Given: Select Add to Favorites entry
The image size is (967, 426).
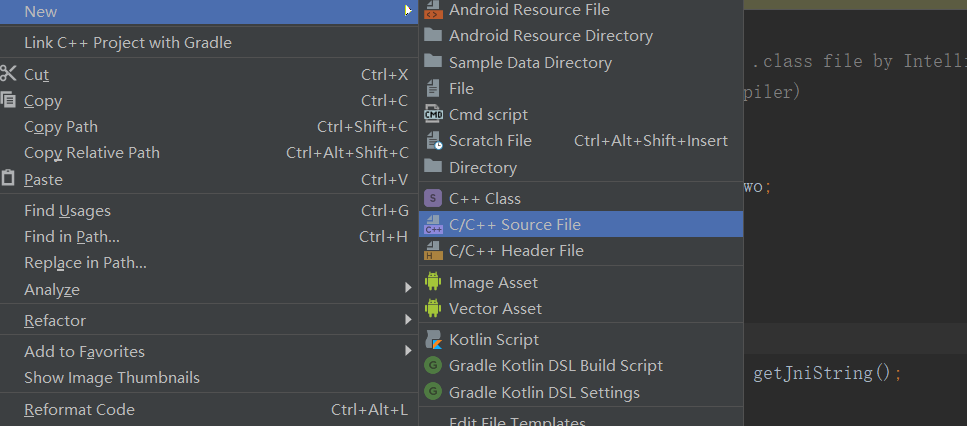Looking at the screenshot, I should point(209,351).
